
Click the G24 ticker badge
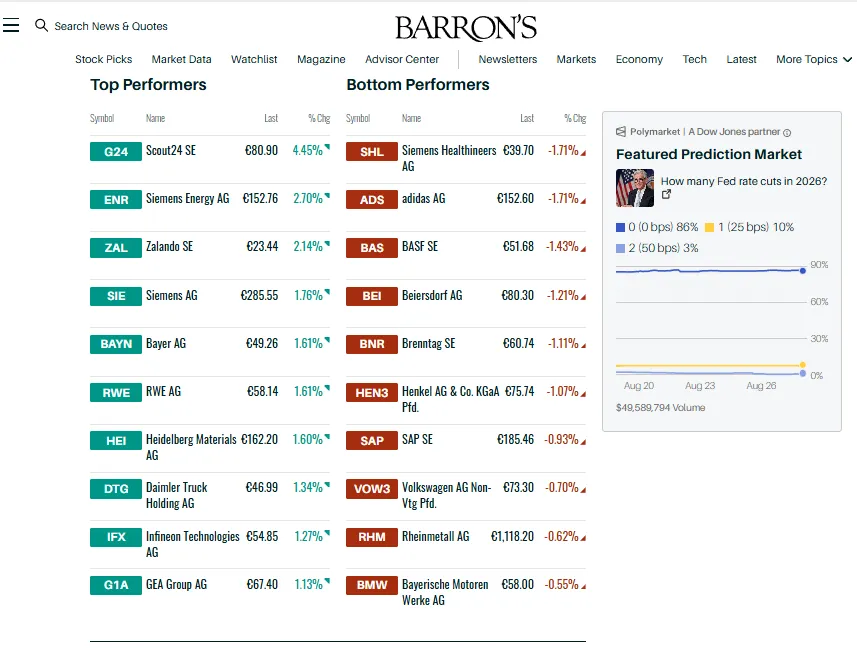pos(116,151)
